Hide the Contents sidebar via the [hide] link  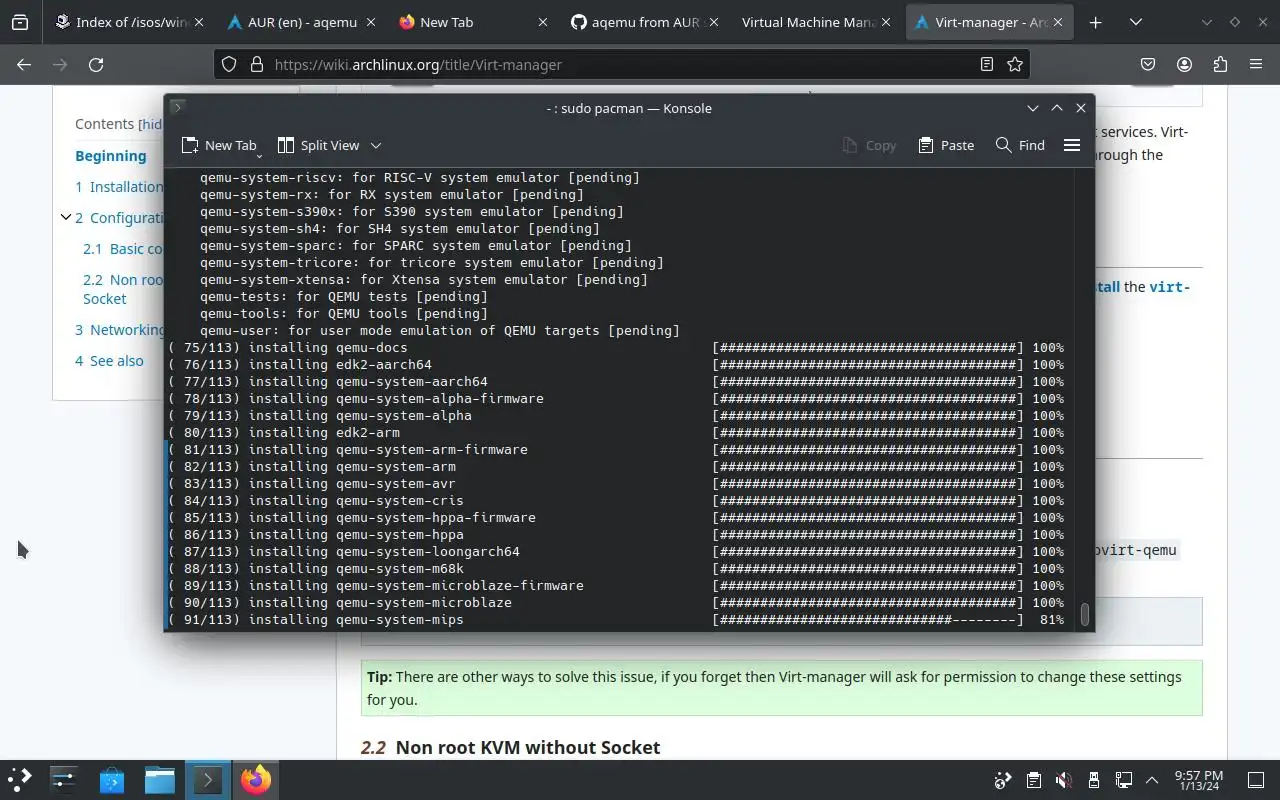(151, 124)
